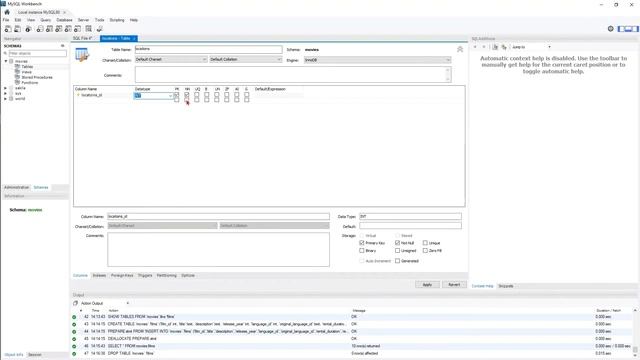The width and height of the screenshot is (640, 360).
Task: Enable the Generated checkbox
Action: tap(397, 261)
